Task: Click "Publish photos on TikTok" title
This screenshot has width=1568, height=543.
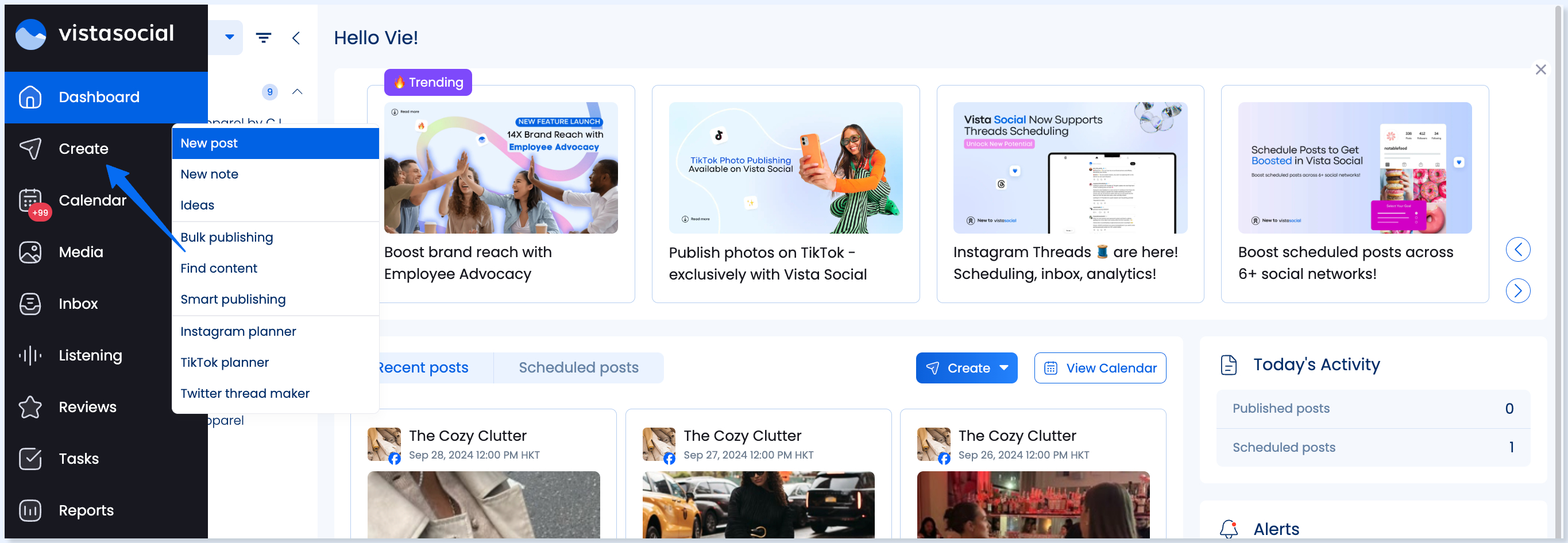Action: pos(767,263)
